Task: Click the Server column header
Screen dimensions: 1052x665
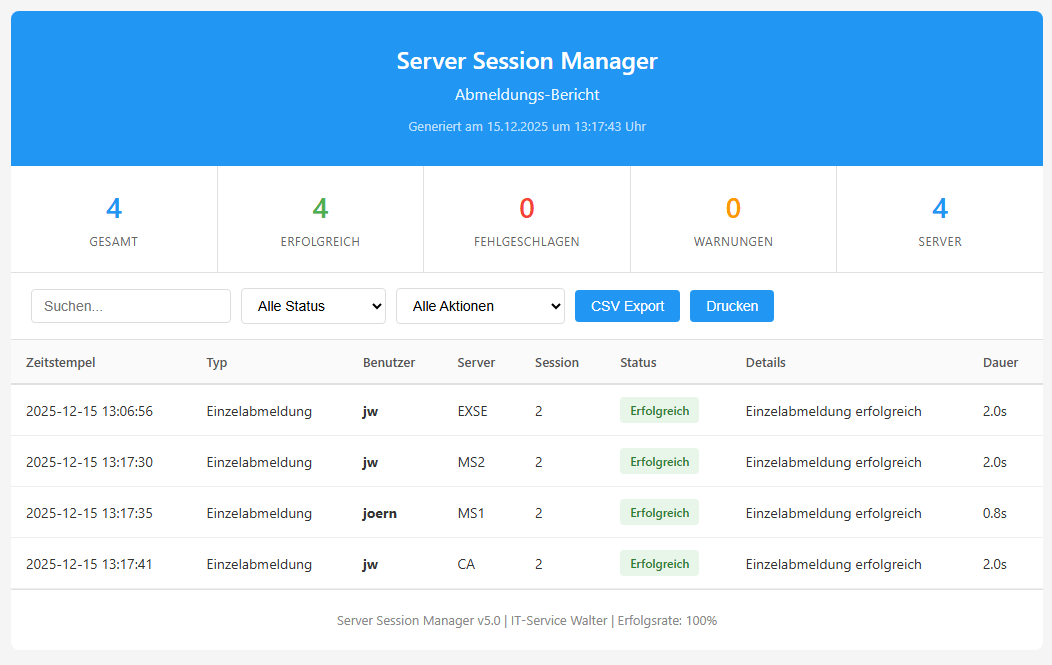Action: pos(476,362)
